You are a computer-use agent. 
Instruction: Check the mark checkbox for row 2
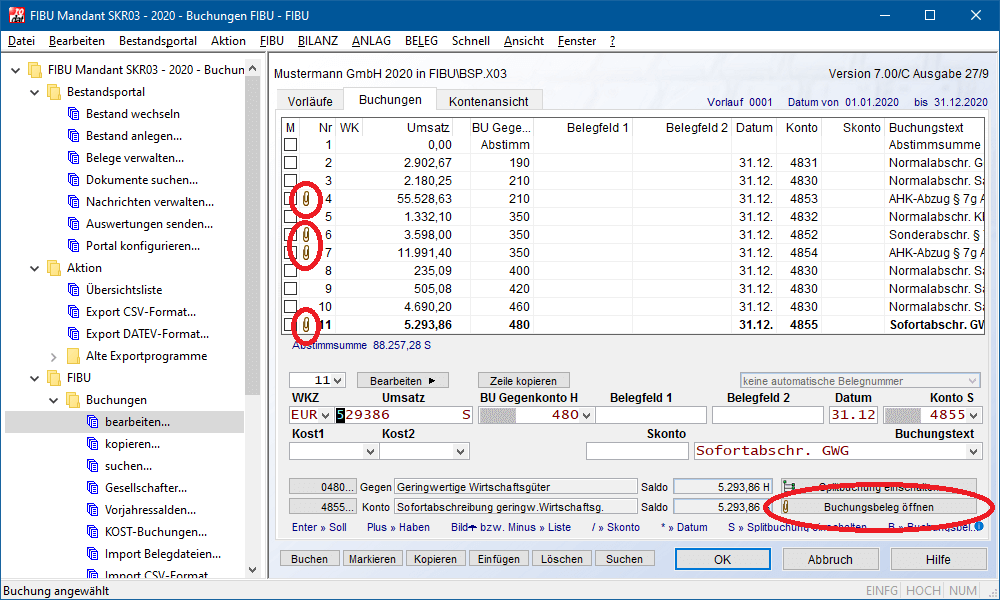point(290,163)
